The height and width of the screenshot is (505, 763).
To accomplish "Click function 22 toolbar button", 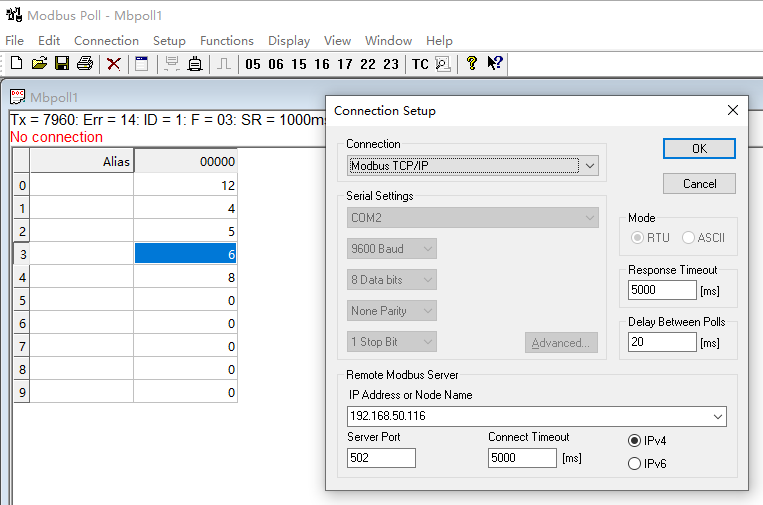I will tap(368, 64).
